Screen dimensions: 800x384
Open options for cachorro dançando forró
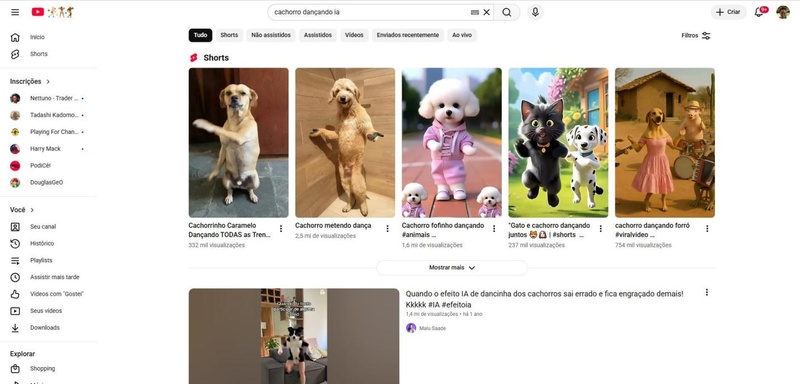click(707, 228)
